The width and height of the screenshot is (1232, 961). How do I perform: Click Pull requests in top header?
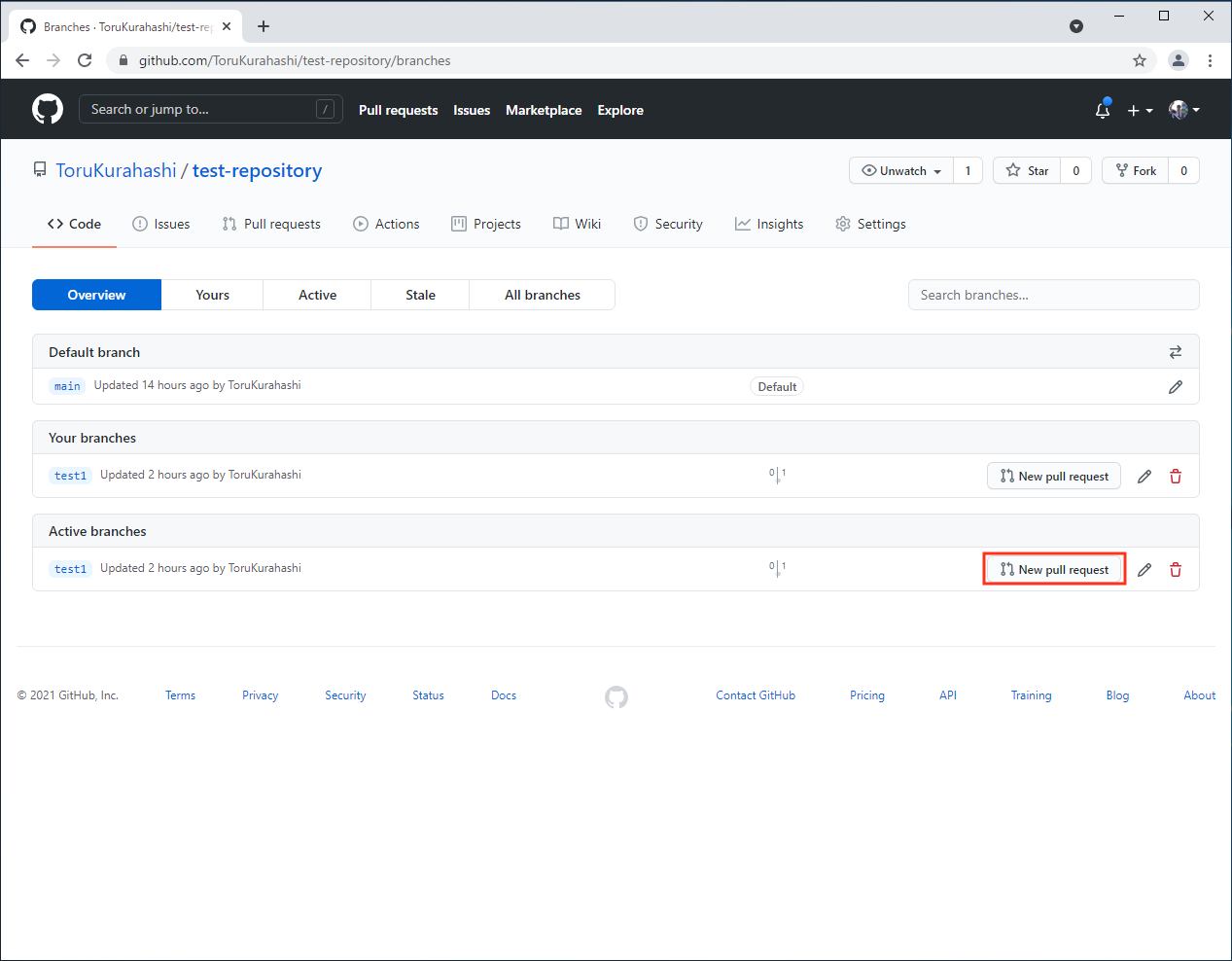pos(398,110)
